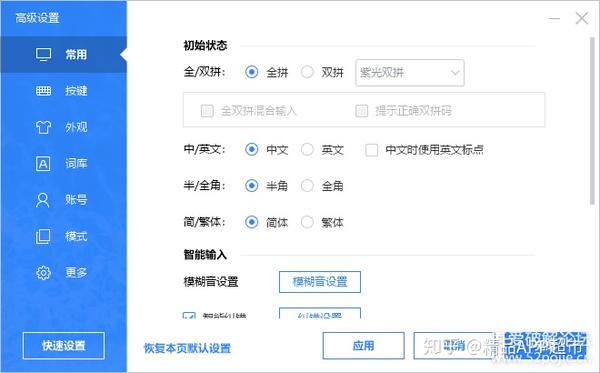Click the letter A icon beside 词库
The height and width of the screenshot is (373, 600).
(43, 164)
